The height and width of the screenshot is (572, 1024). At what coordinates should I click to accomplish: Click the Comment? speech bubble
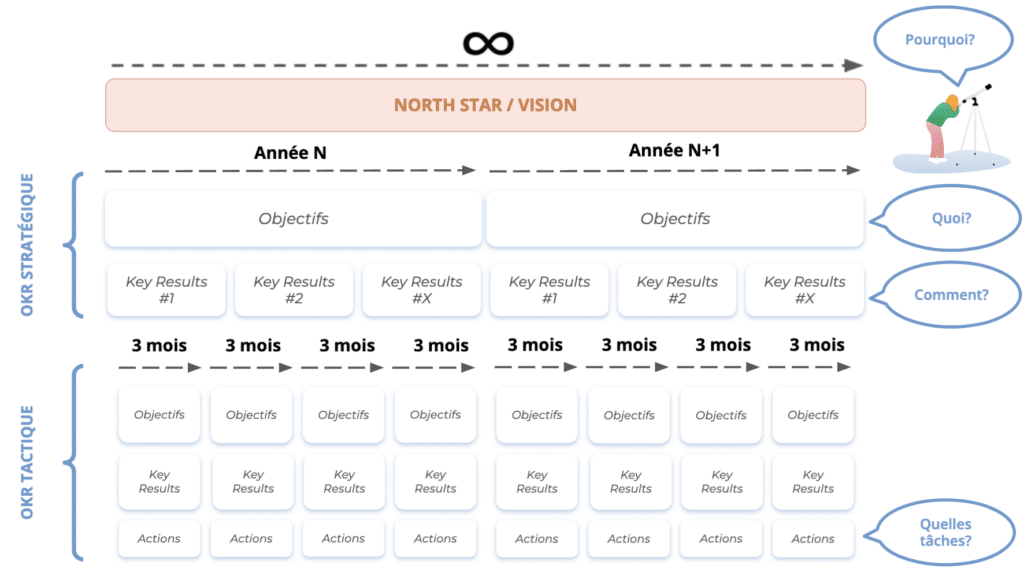tap(946, 295)
